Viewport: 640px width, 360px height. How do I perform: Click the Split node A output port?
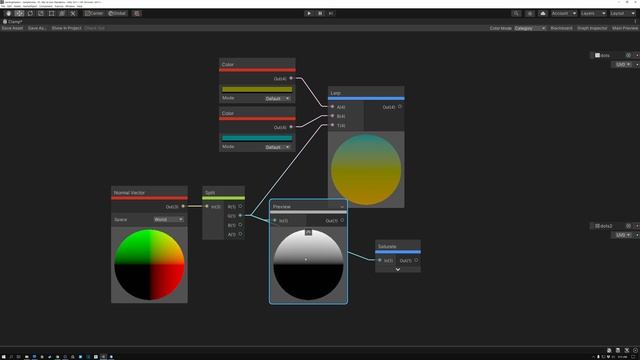pos(240,234)
